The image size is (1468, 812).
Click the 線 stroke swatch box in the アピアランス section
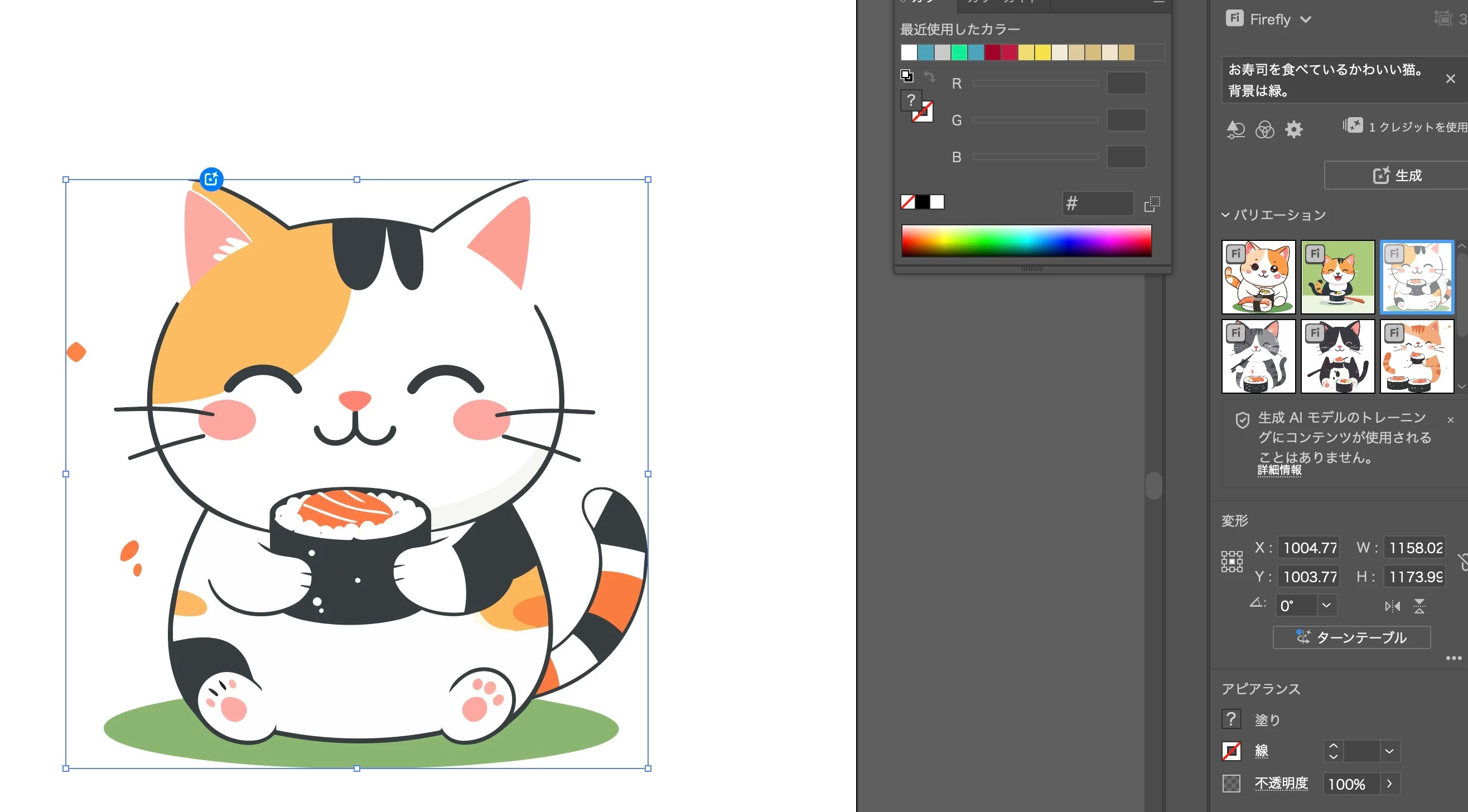[x=1232, y=751]
